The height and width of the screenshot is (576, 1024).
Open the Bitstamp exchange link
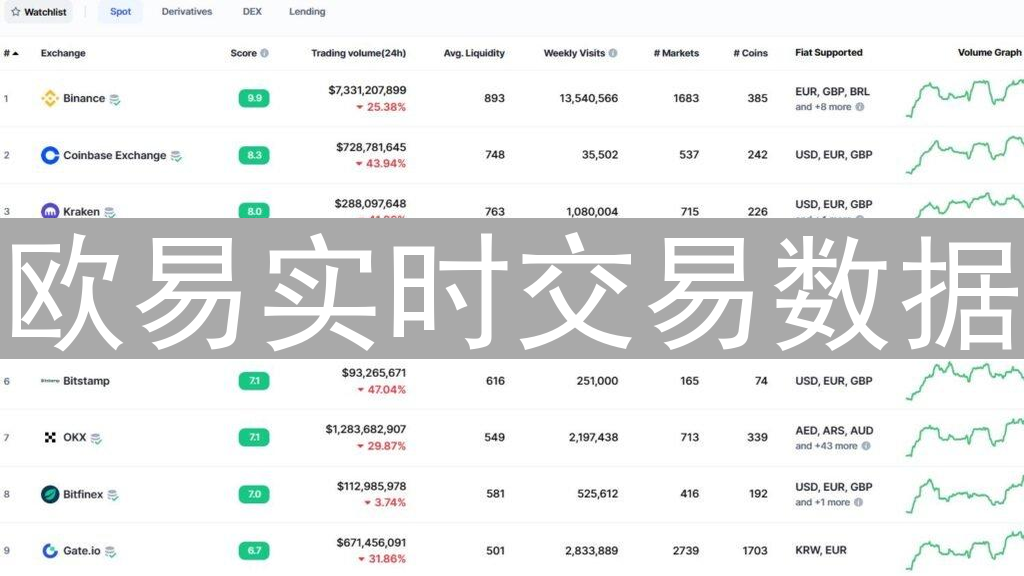[x=86, y=381]
